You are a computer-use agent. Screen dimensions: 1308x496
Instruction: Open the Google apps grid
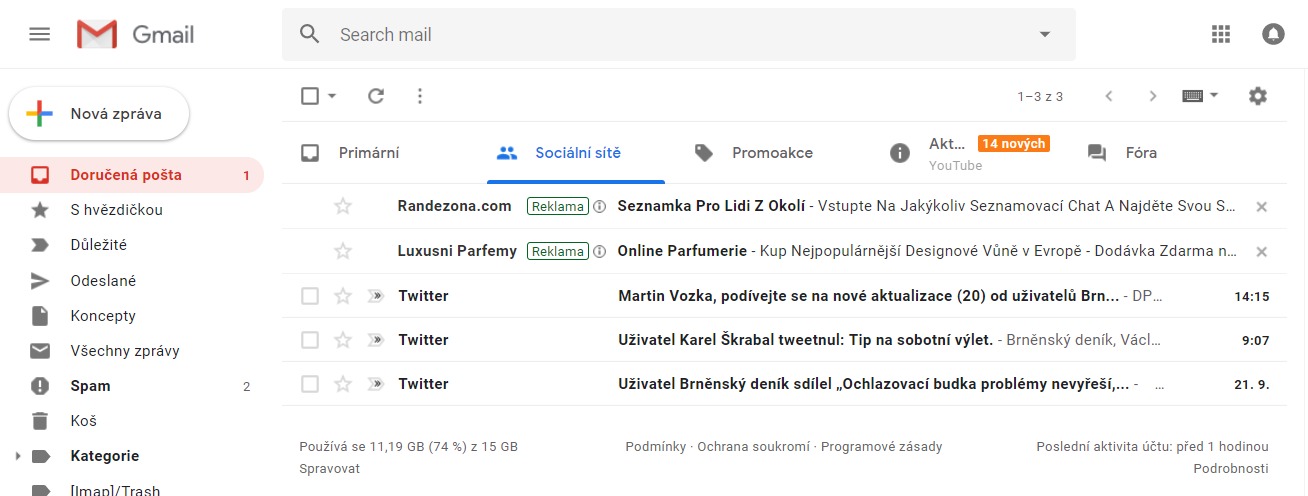tap(1220, 34)
